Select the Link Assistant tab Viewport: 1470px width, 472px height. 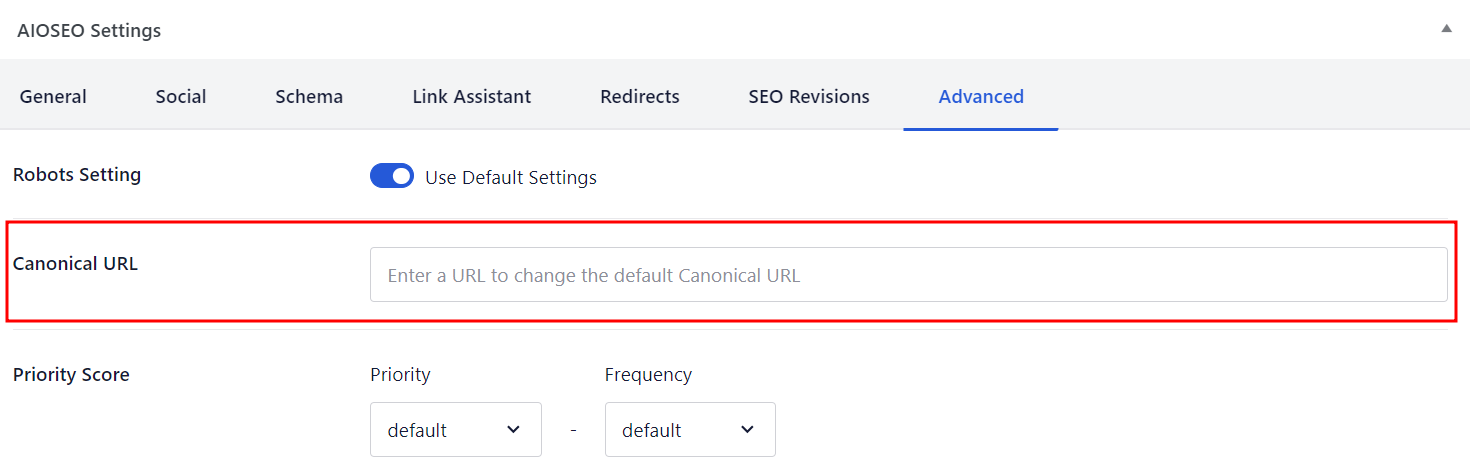pyautogui.click(x=472, y=97)
